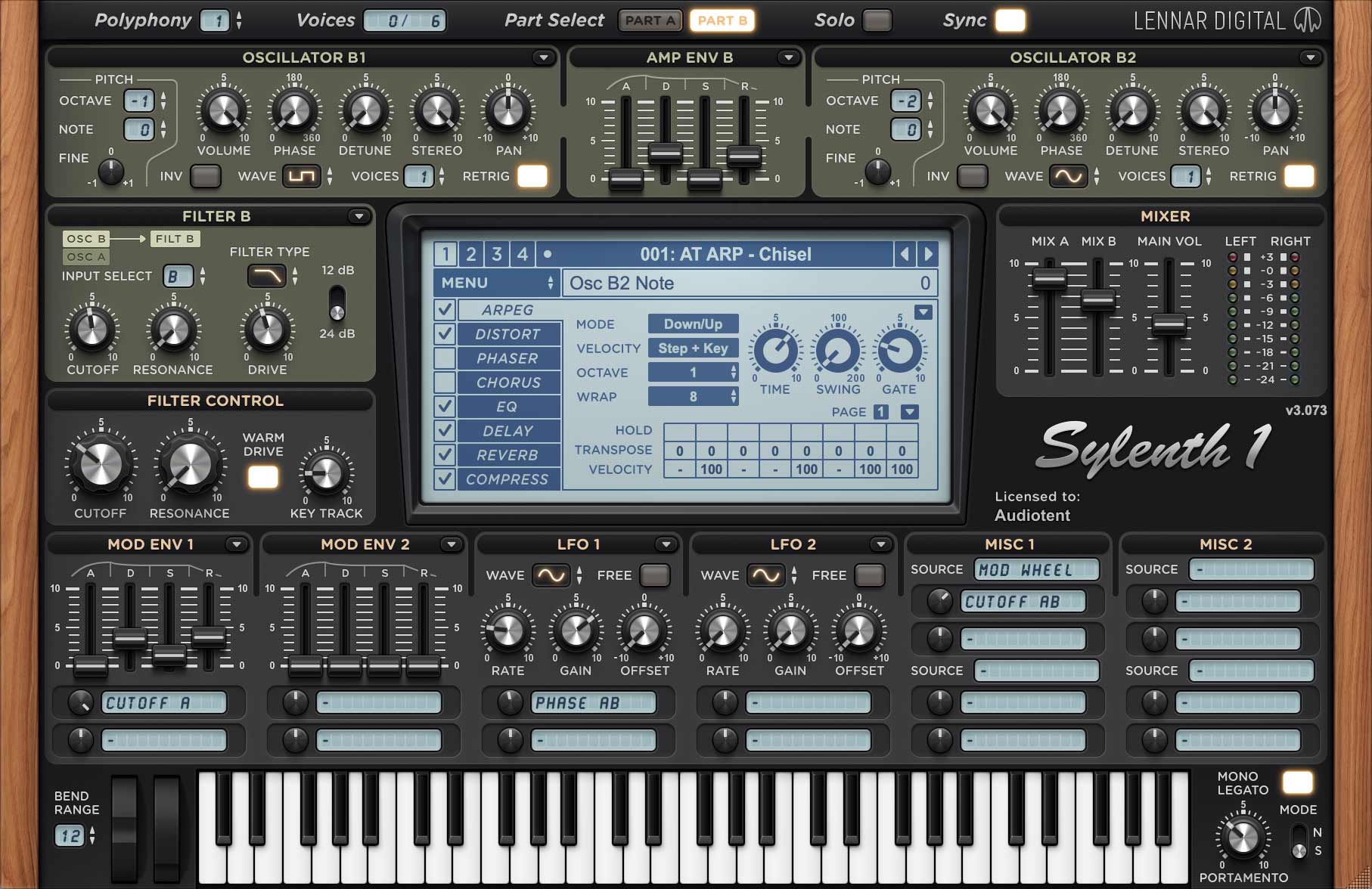Click the Lennar Digital logo
This screenshot has width=1372, height=889.
tap(1305, 20)
